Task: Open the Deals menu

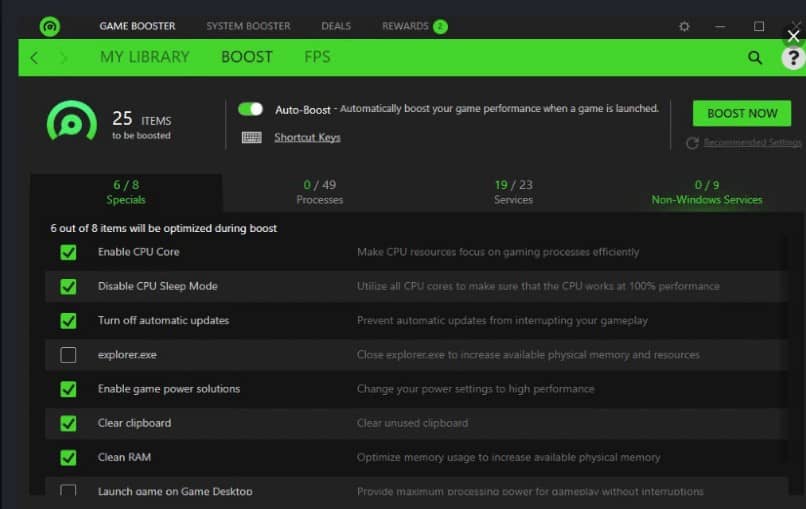Action: 336,26
